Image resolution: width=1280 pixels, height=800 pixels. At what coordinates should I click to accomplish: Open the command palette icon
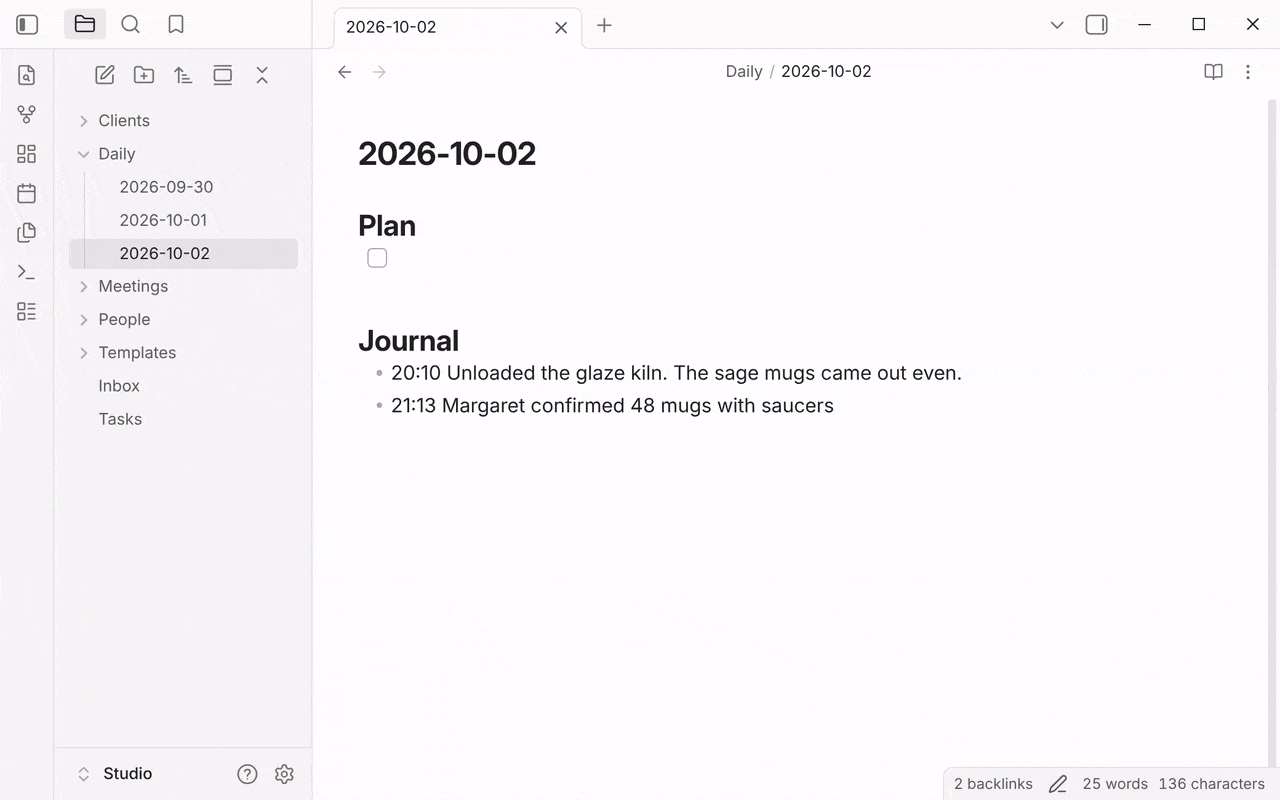coord(27,272)
